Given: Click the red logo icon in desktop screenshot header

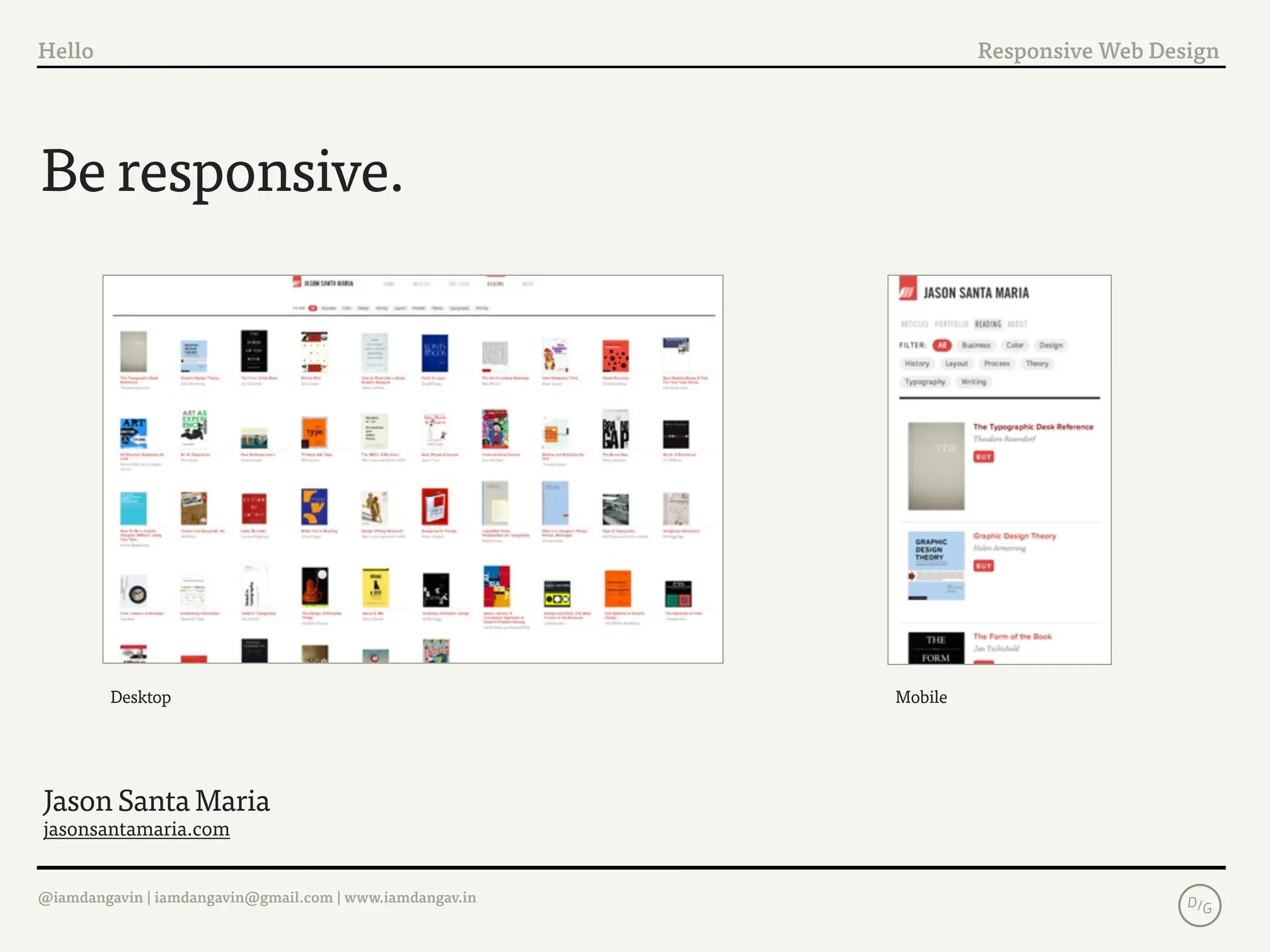Looking at the screenshot, I should tap(297, 283).
